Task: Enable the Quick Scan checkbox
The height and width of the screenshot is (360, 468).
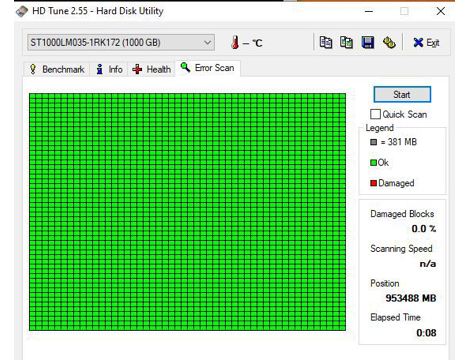Action: pyautogui.click(x=375, y=114)
